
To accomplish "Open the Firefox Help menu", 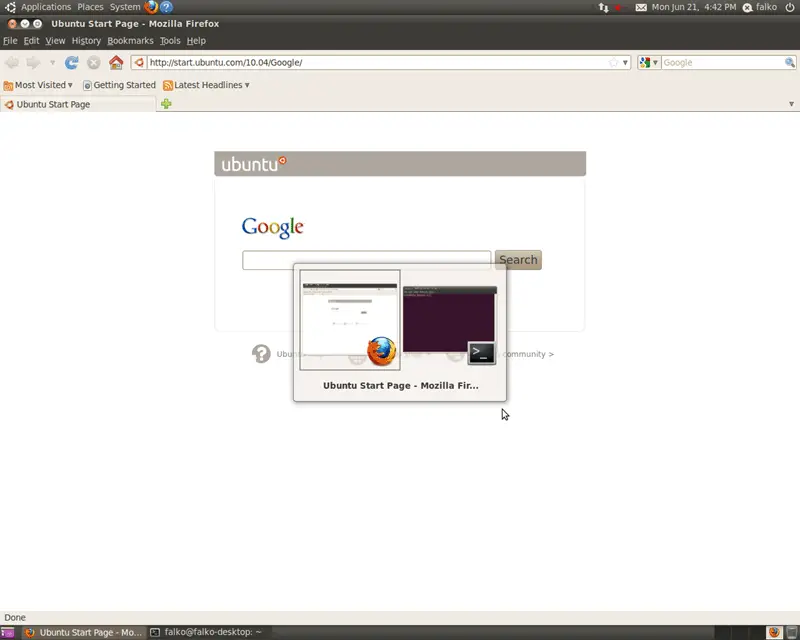I will [x=196, y=41].
